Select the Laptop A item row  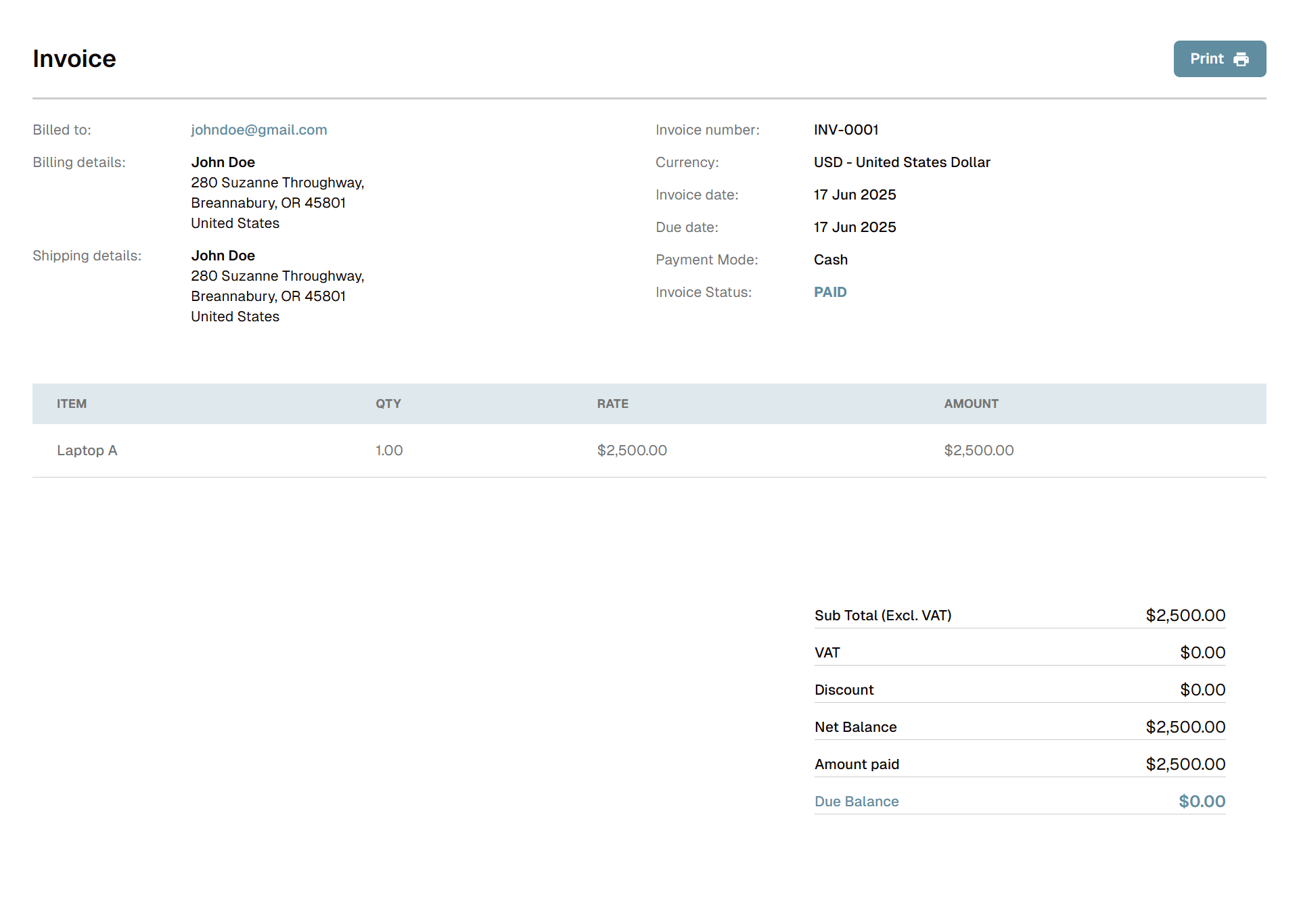(x=87, y=451)
